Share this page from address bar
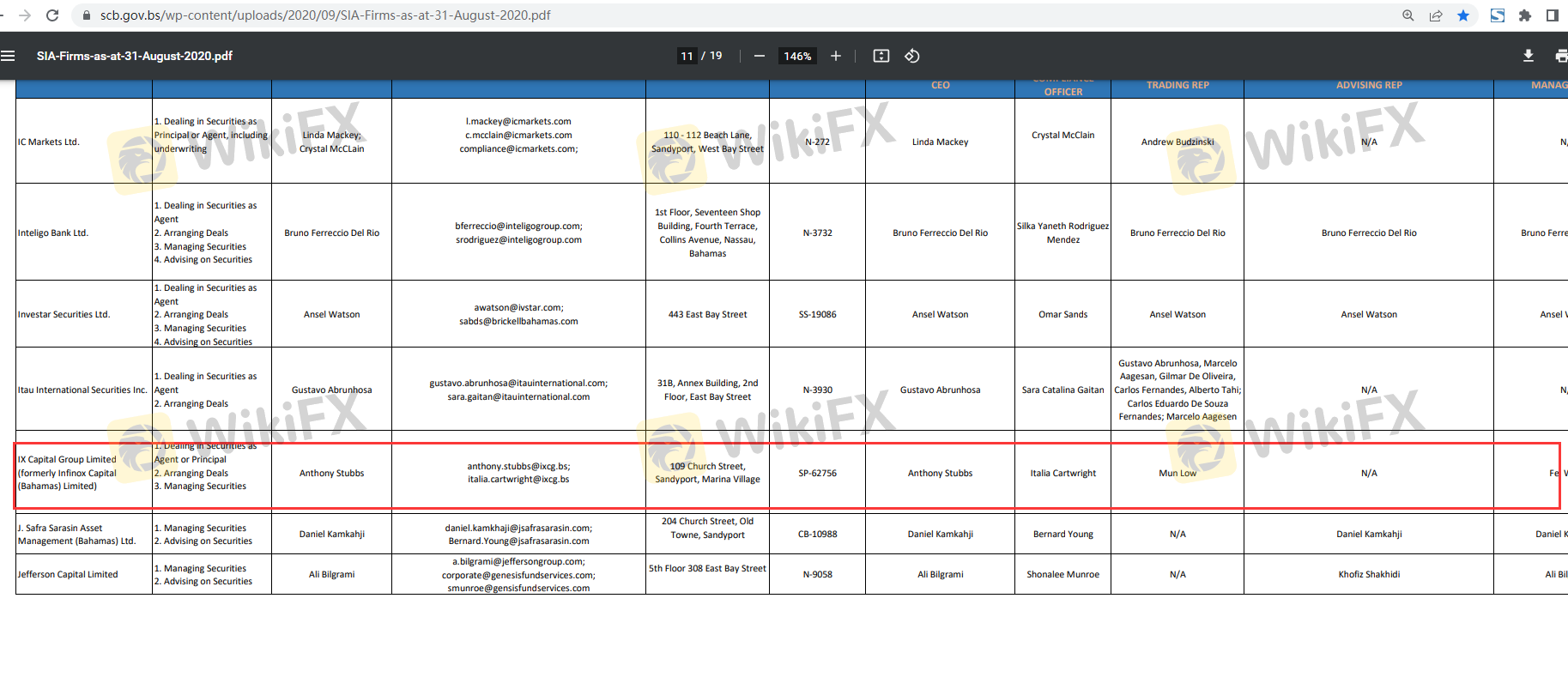1568x677 pixels. click(1436, 15)
